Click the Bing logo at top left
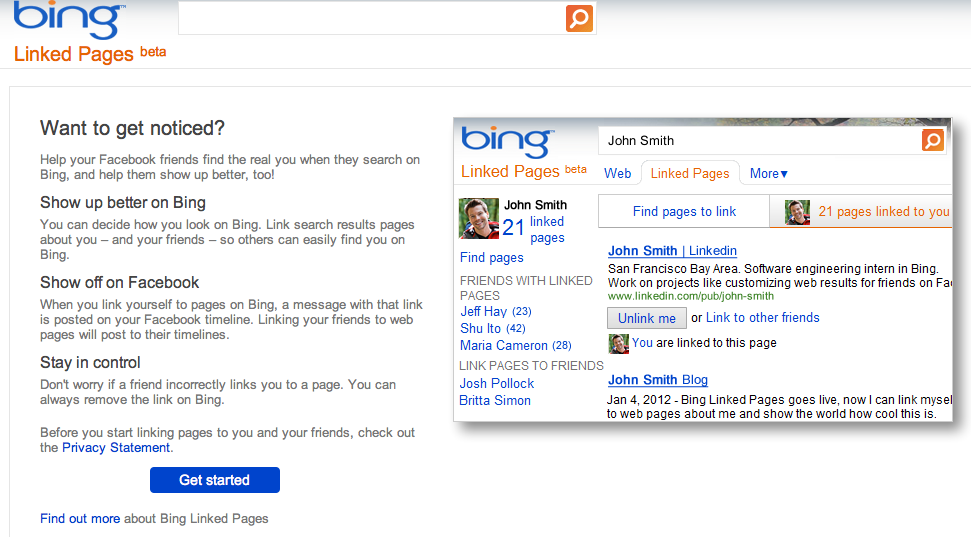Image resolution: width=971 pixels, height=537 pixels. (69, 20)
